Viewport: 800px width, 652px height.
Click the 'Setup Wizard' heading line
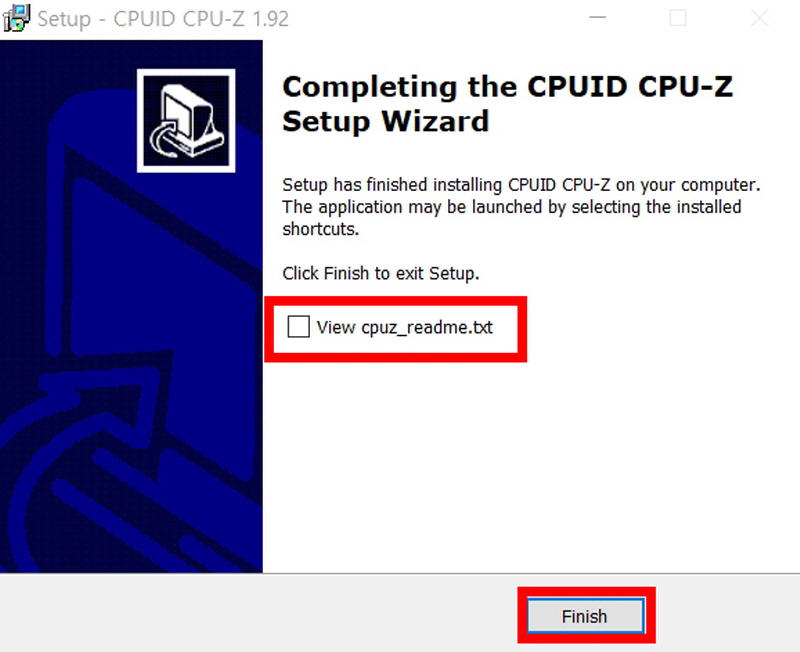point(386,121)
